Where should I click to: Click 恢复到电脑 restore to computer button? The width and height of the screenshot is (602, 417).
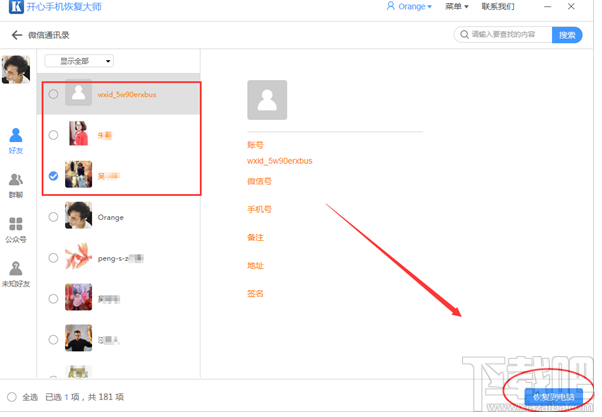(x=554, y=397)
